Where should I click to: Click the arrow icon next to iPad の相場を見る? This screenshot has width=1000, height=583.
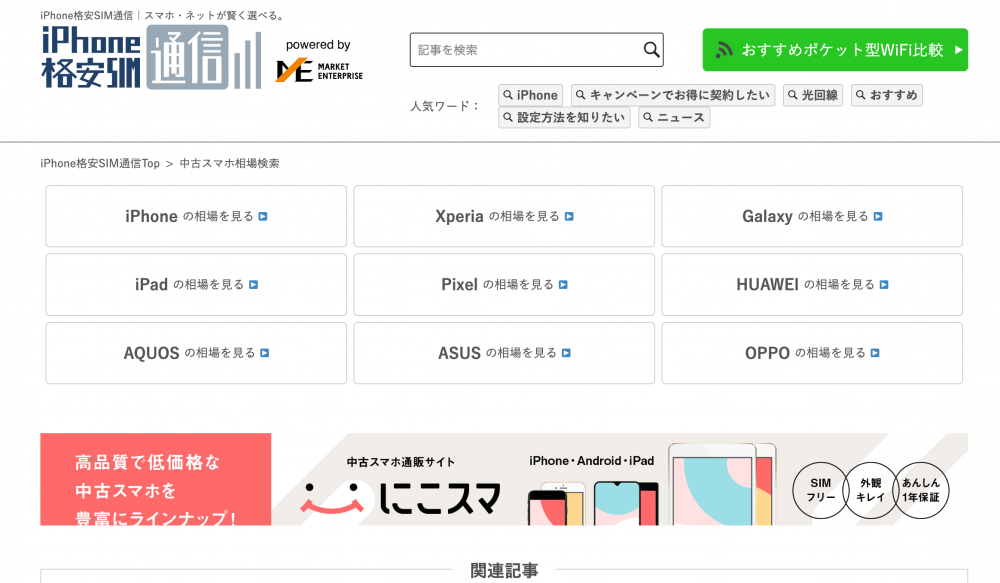[253, 284]
